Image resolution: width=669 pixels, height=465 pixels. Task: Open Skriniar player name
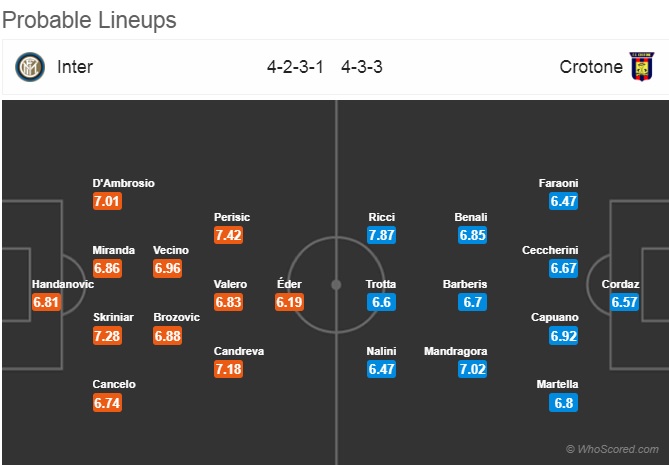point(113,317)
